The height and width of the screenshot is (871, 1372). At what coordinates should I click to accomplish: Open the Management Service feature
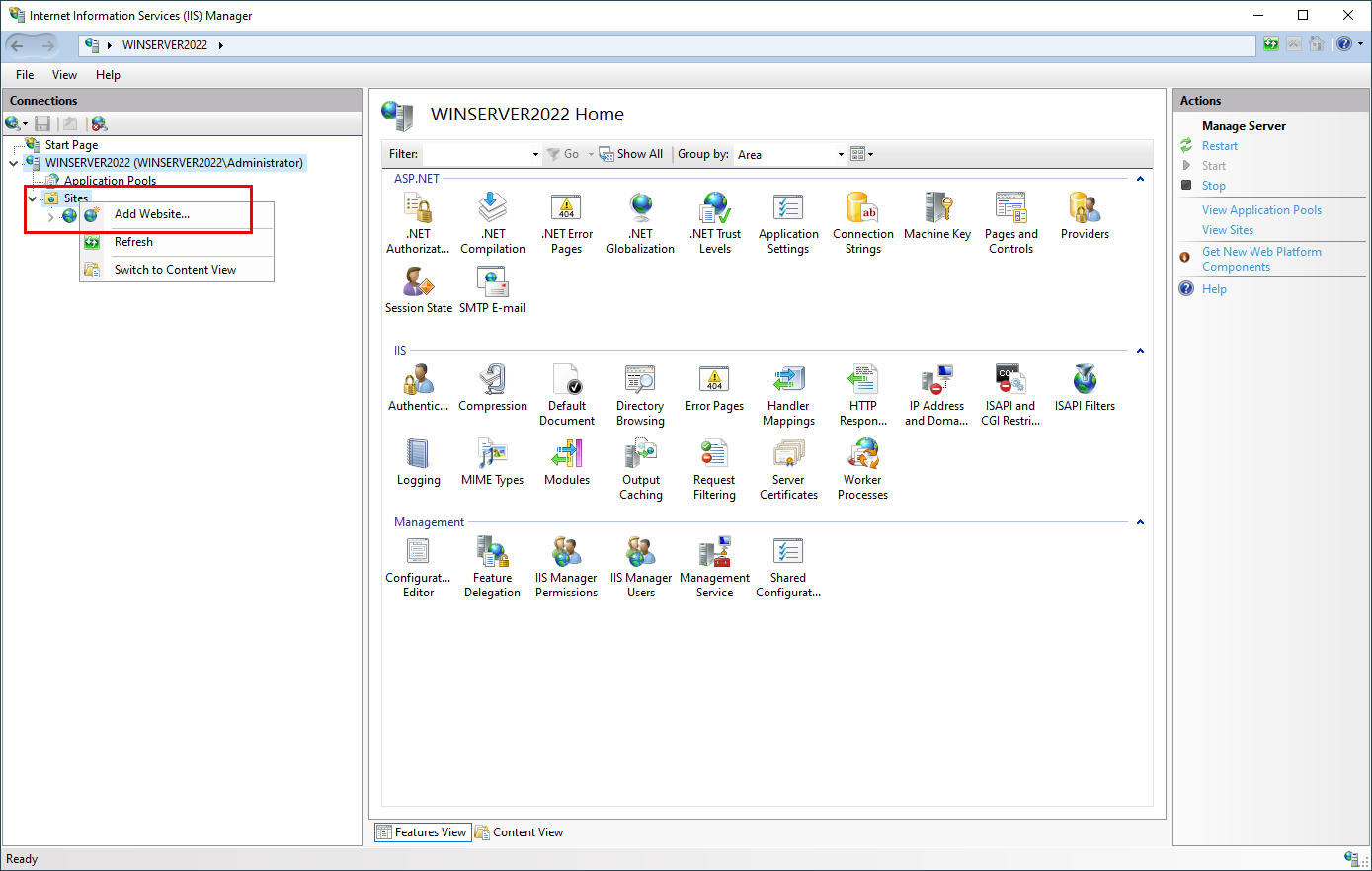[x=714, y=567]
